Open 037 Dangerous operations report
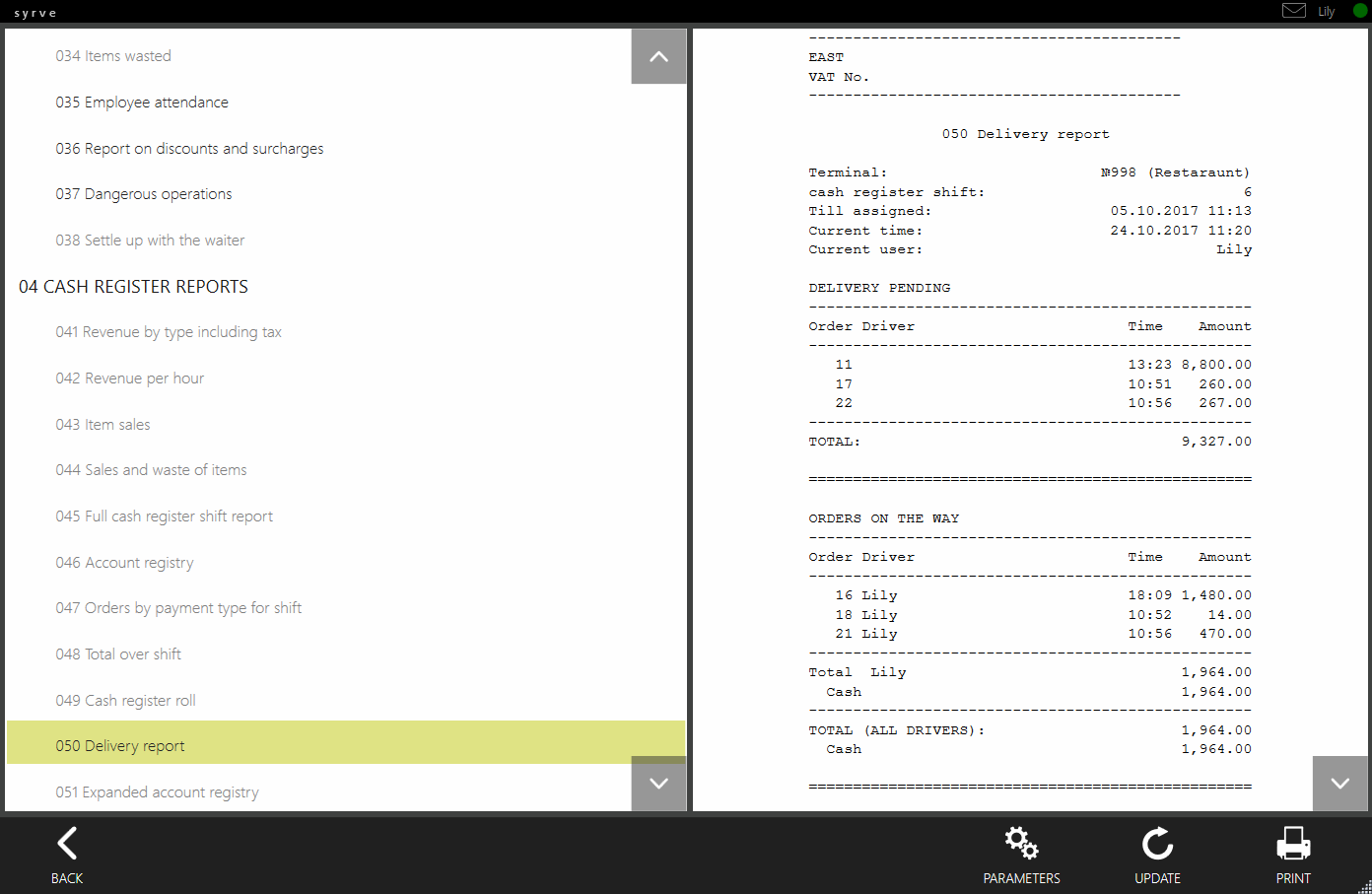 144,194
